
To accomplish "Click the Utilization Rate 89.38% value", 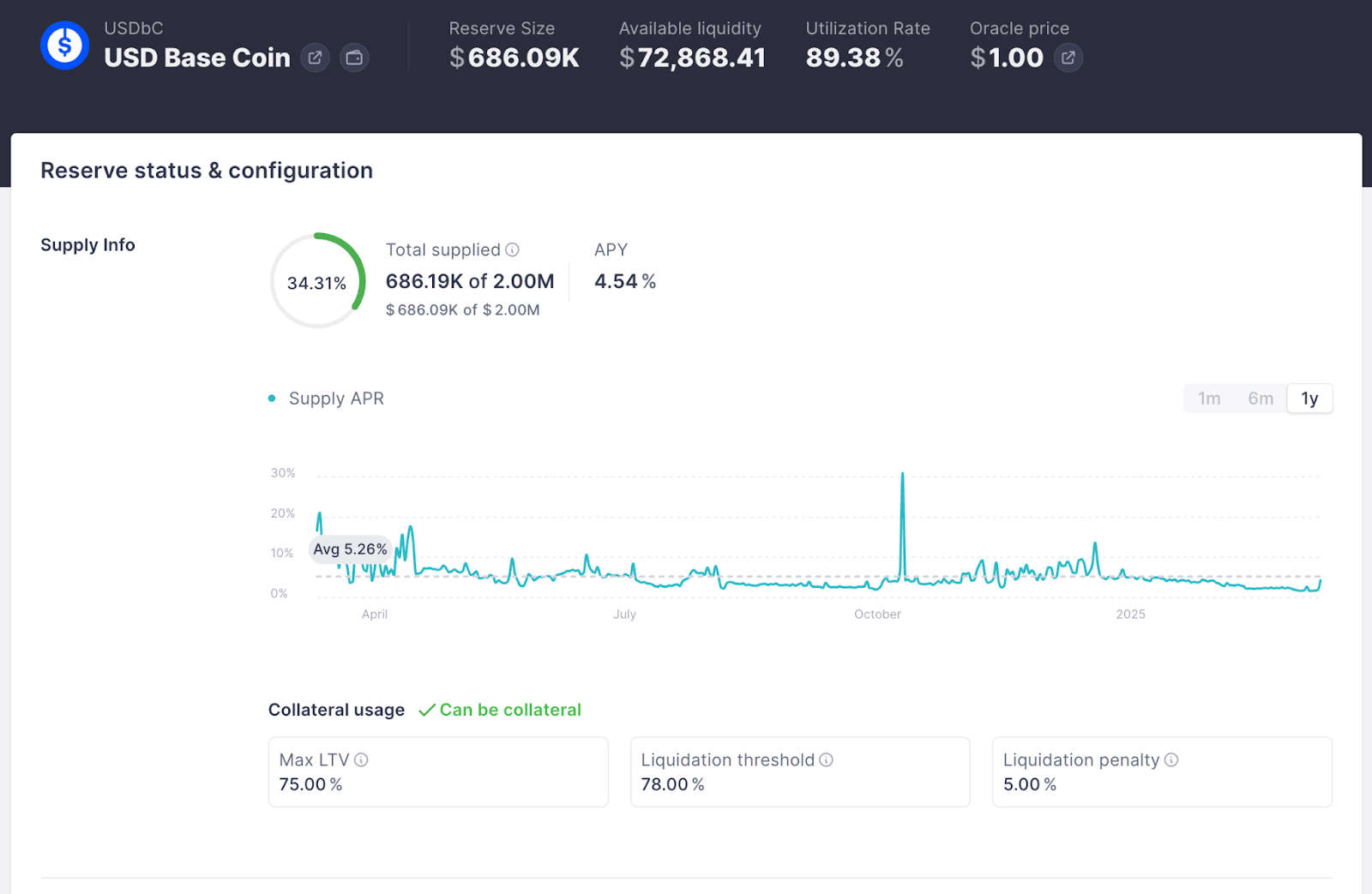I will coord(854,57).
